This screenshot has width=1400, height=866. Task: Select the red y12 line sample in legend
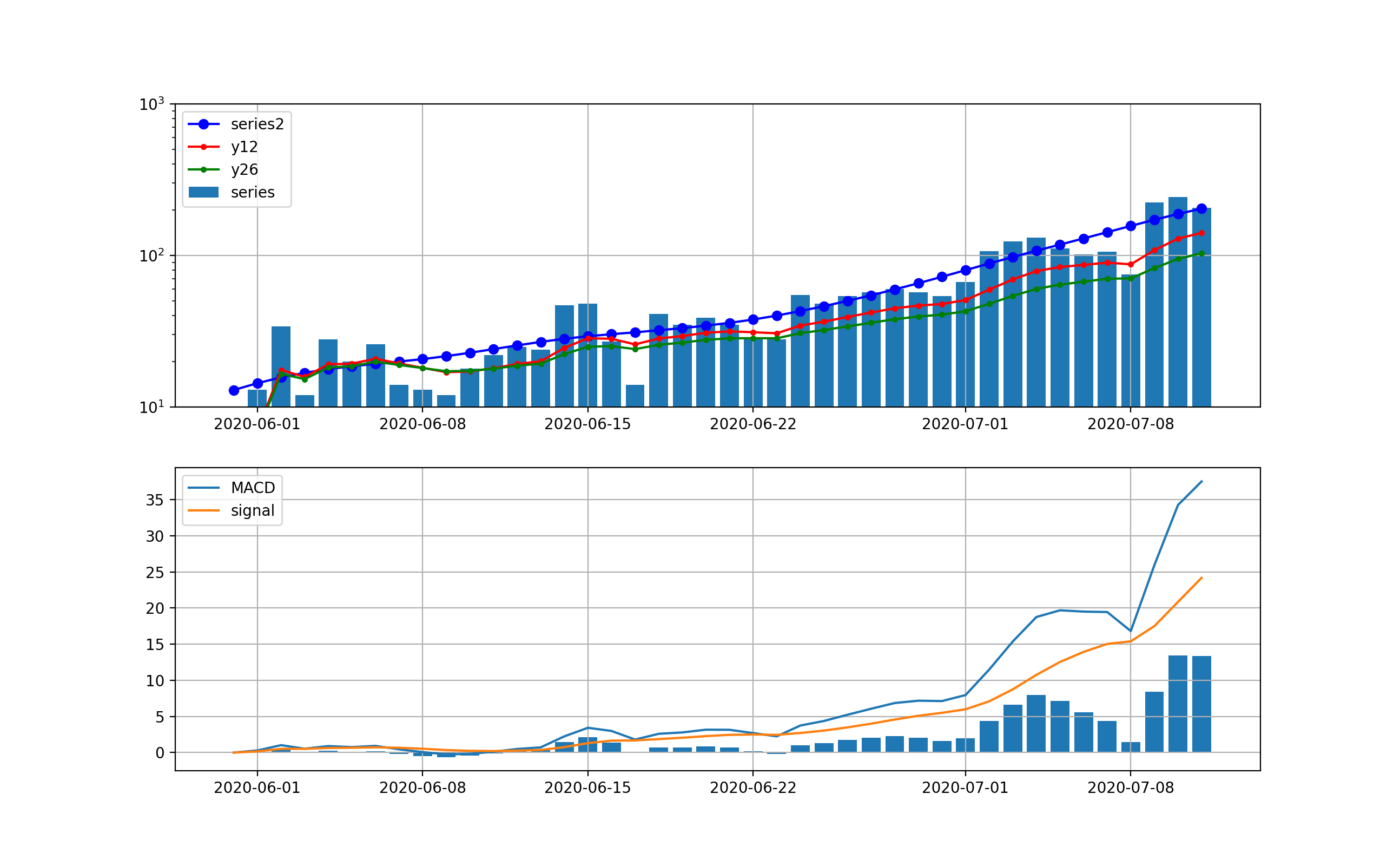click(x=204, y=147)
